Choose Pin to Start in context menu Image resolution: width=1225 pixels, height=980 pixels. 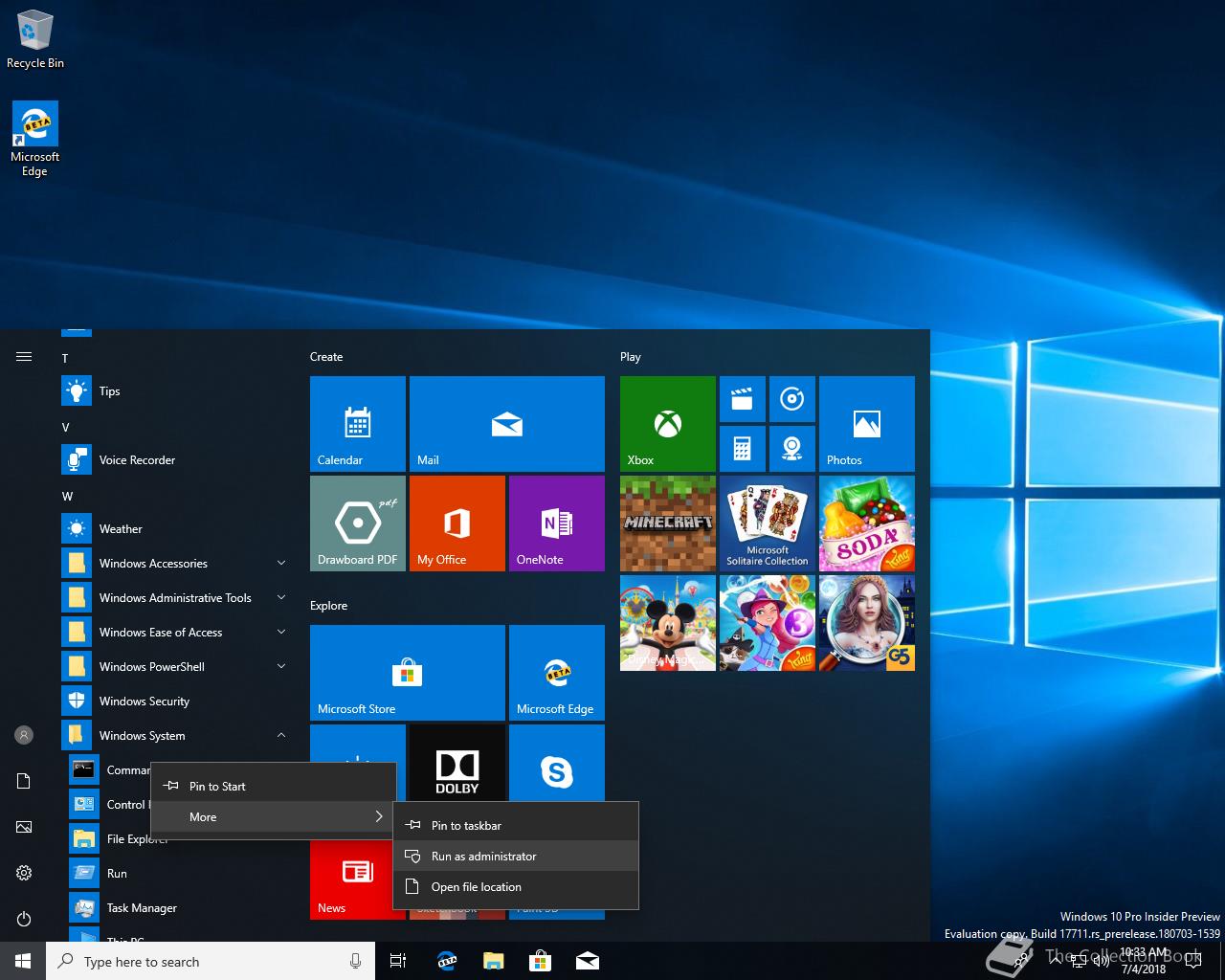point(273,787)
